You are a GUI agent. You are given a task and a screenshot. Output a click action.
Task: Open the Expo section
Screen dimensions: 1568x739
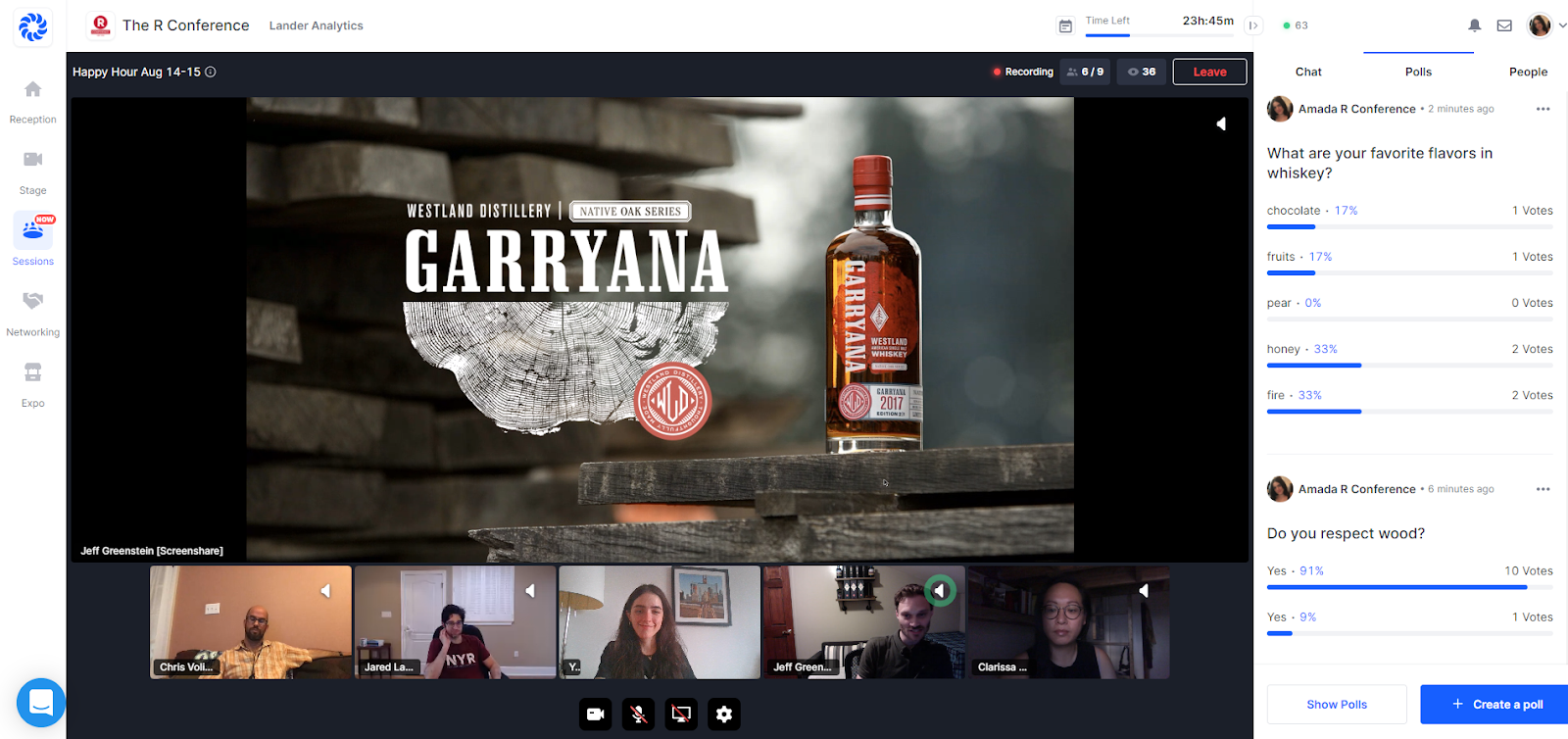click(x=33, y=385)
